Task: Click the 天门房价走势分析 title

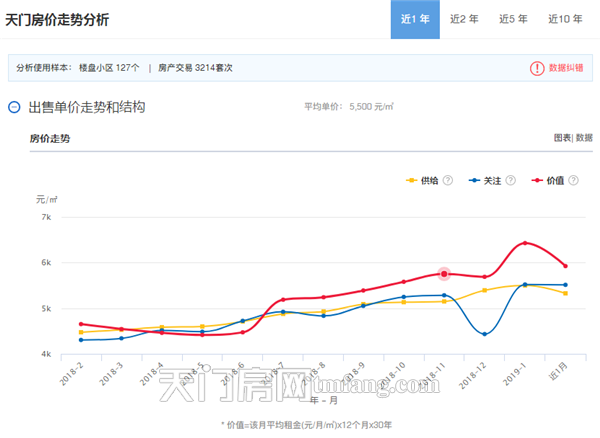Action: (57, 20)
